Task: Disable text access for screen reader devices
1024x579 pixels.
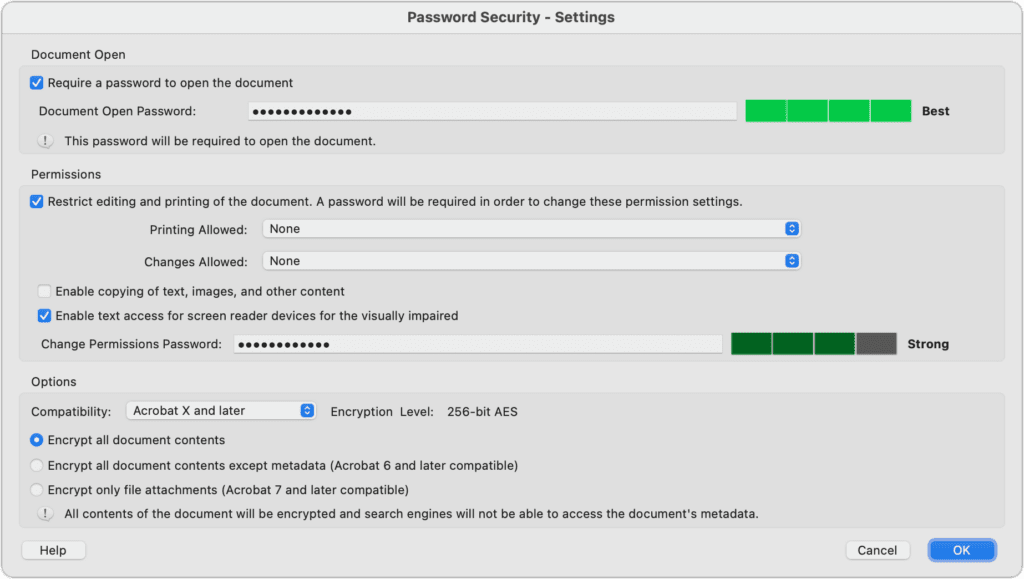Action: 45,316
